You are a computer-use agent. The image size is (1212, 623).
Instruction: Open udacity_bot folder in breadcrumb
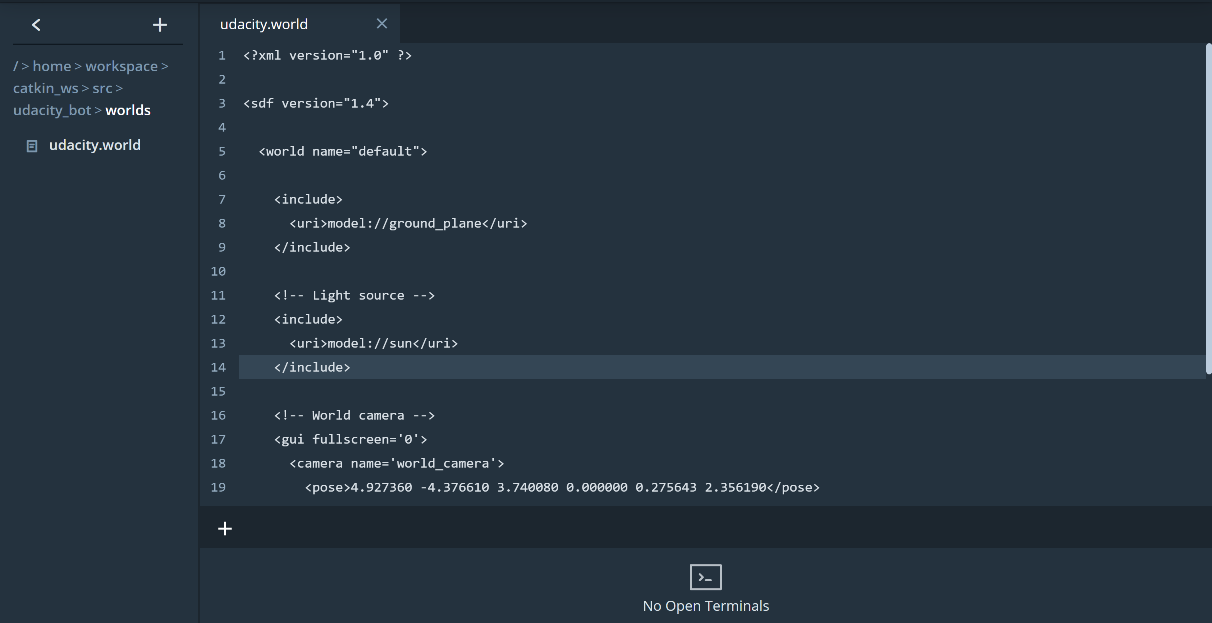(52, 110)
